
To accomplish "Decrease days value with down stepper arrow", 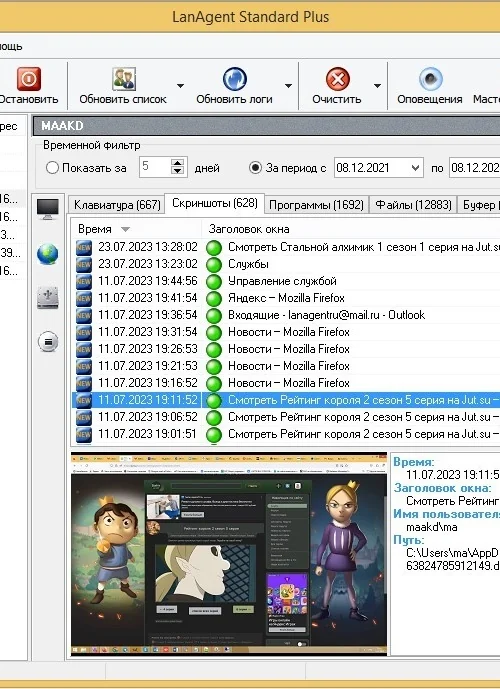I will (x=178, y=171).
